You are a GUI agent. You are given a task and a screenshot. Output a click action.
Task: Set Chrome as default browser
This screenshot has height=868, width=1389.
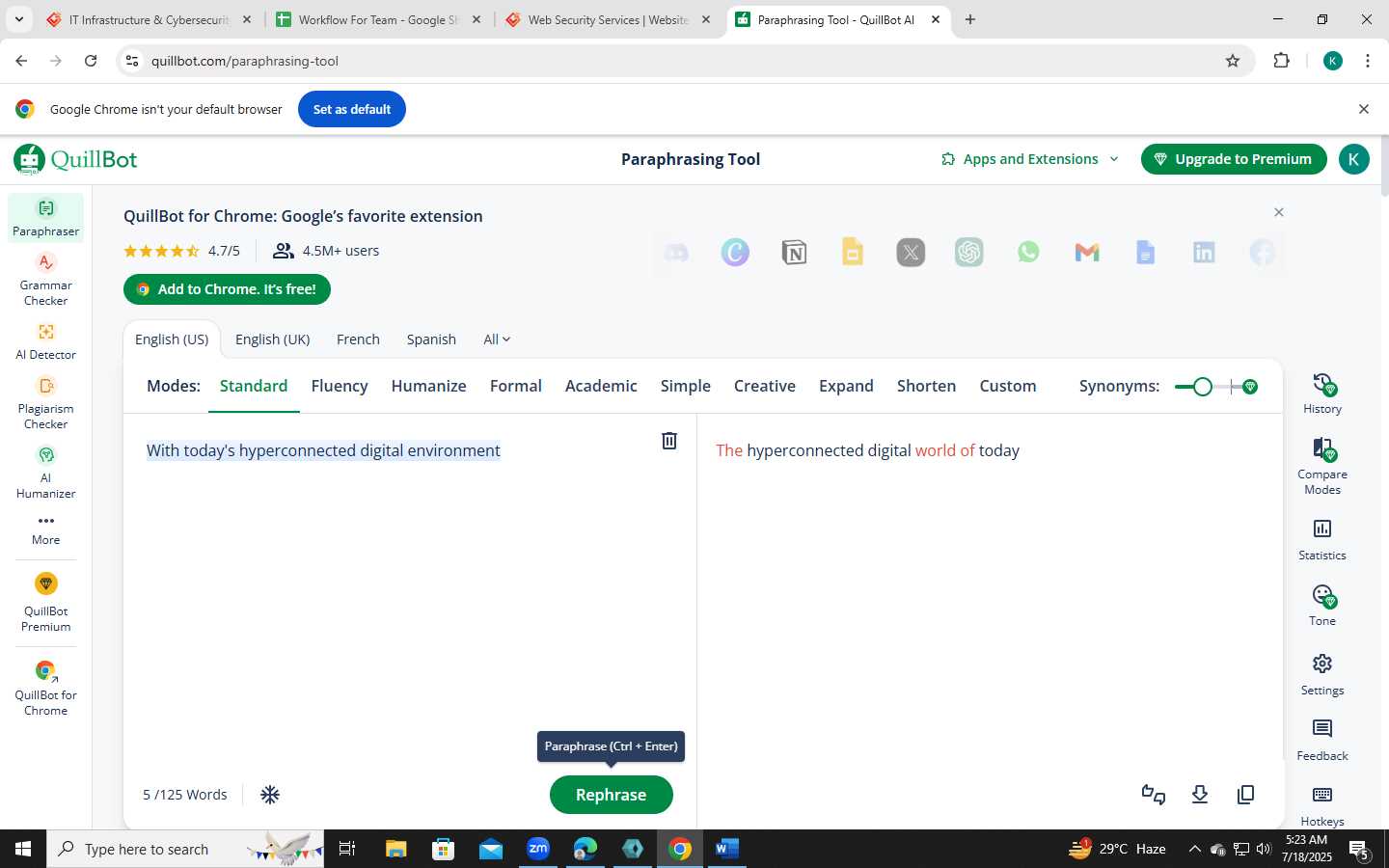click(x=352, y=109)
